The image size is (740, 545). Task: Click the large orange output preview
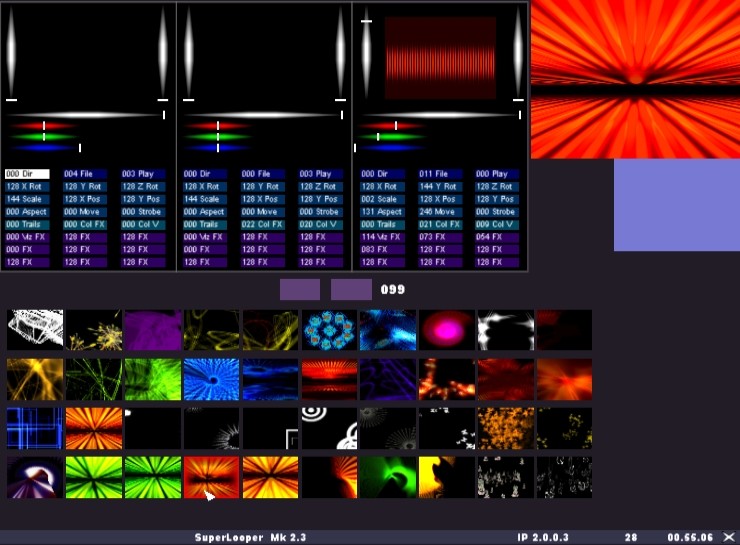point(634,79)
